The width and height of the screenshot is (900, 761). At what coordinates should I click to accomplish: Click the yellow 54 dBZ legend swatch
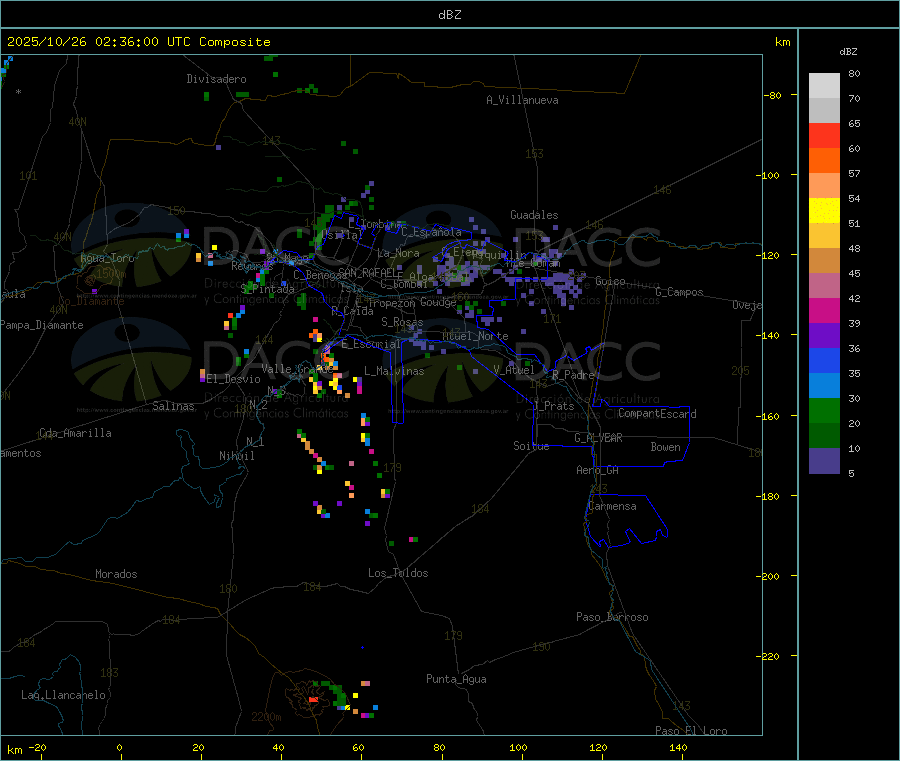[x=824, y=211]
